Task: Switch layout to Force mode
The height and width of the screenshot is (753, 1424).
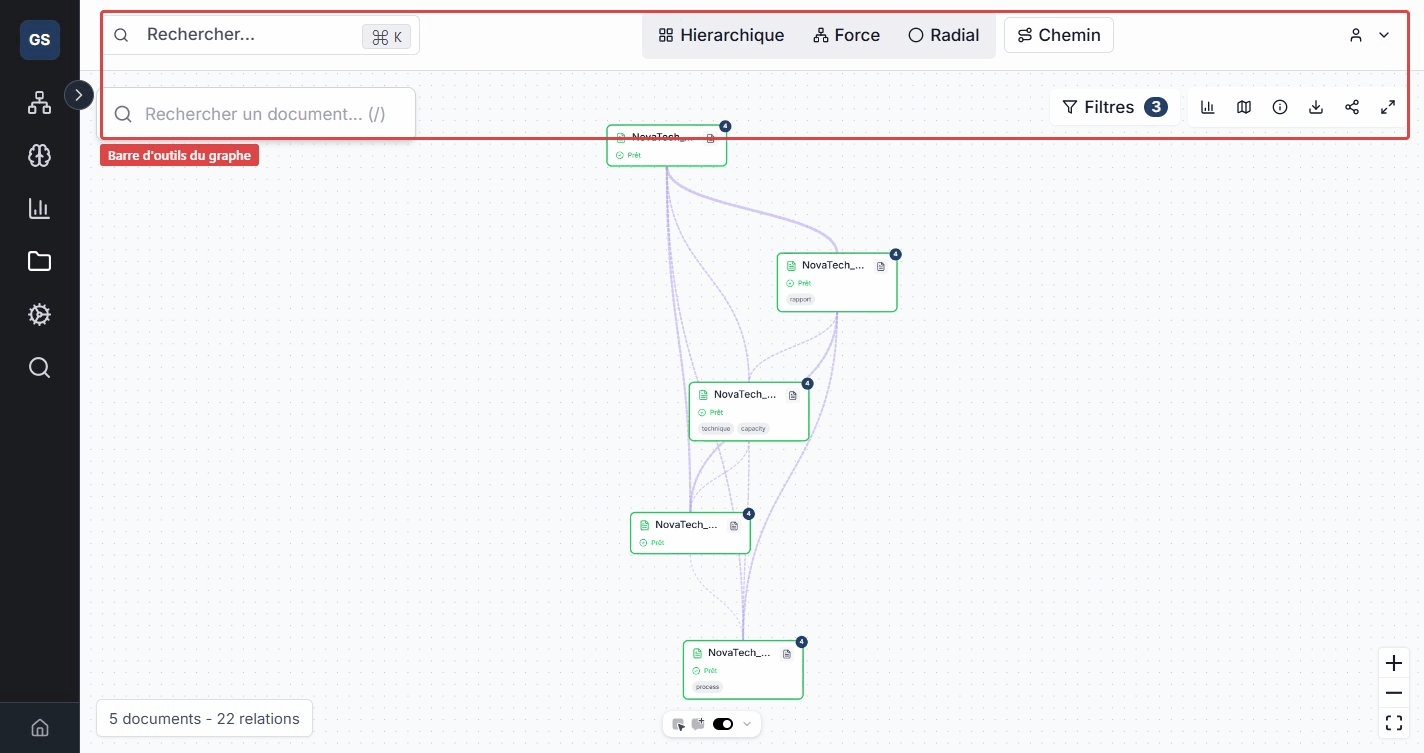Action: [846, 35]
